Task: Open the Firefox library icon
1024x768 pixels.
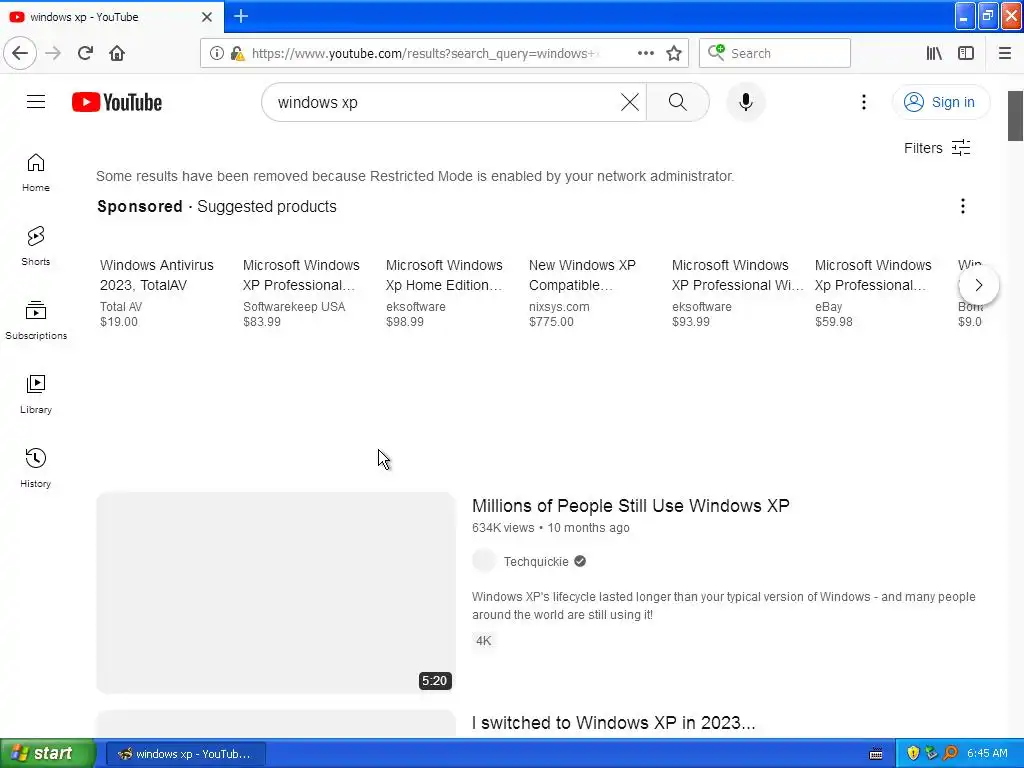Action: 934,53
